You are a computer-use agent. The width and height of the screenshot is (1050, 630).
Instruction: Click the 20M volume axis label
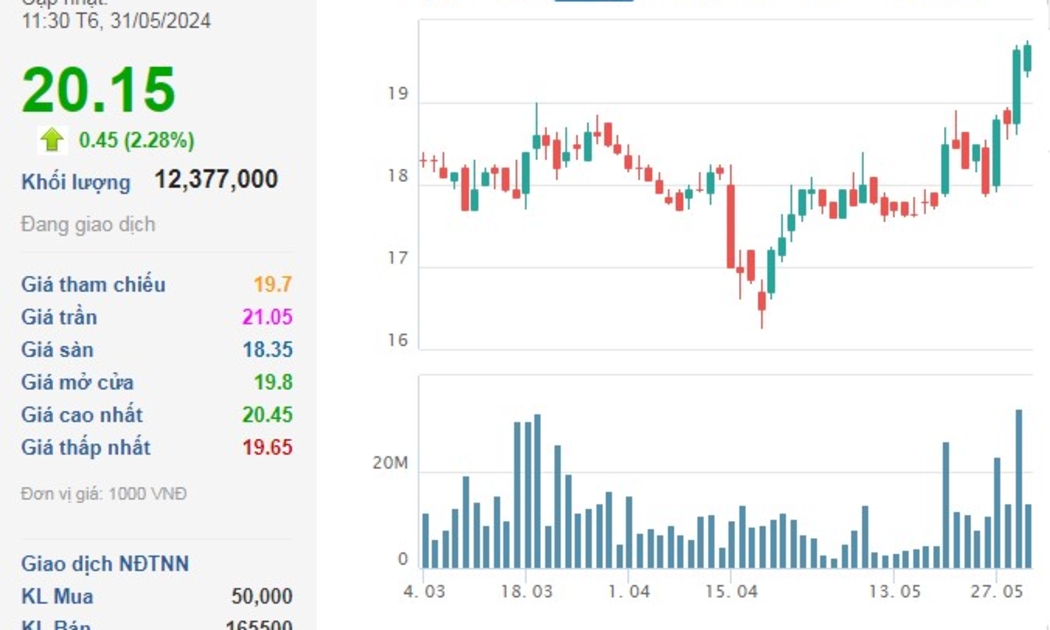[x=389, y=464]
